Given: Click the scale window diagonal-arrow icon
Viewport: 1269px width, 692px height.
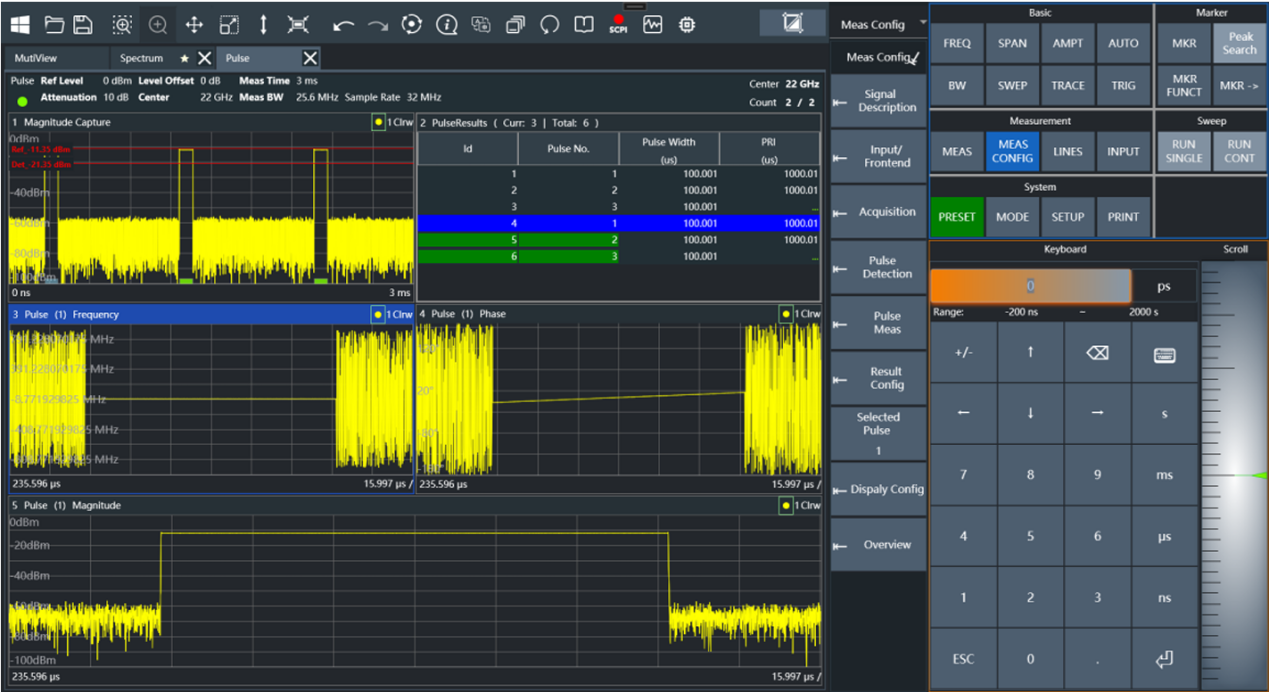Looking at the screenshot, I should click(229, 24).
